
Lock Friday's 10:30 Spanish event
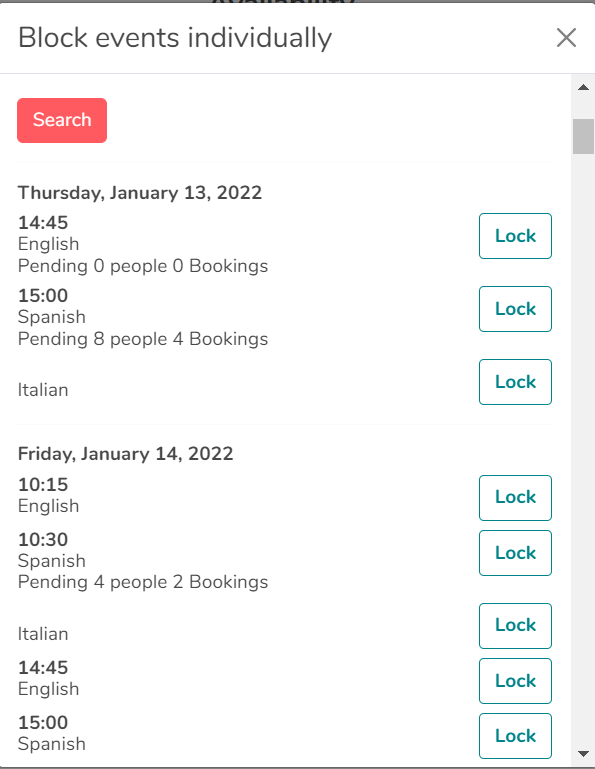coord(515,553)
